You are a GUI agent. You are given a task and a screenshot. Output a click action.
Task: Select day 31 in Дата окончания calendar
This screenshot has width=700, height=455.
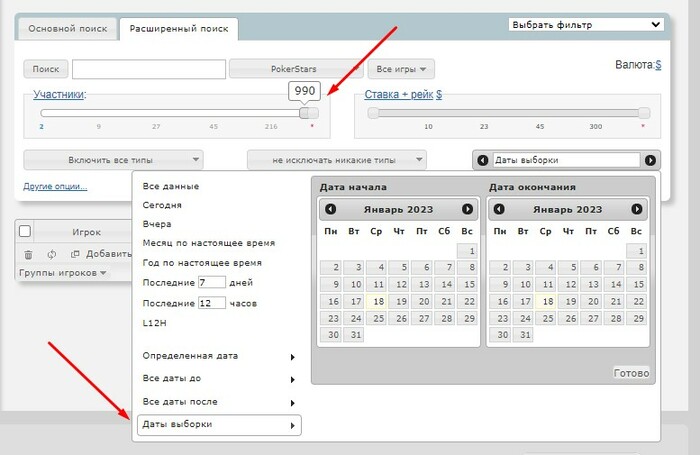tap(524, 334)
